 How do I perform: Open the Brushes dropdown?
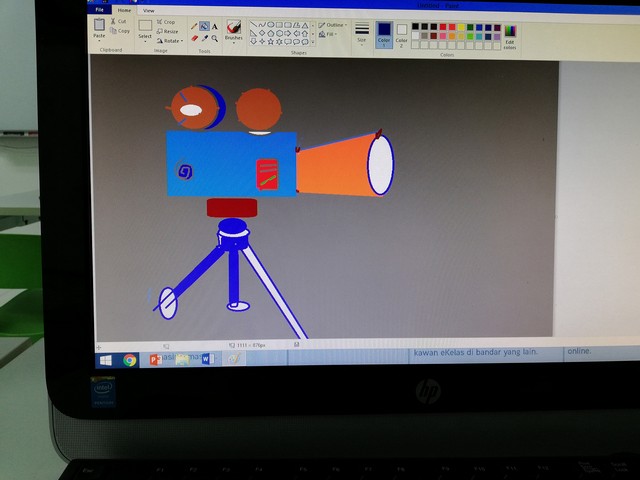point(233,33)
